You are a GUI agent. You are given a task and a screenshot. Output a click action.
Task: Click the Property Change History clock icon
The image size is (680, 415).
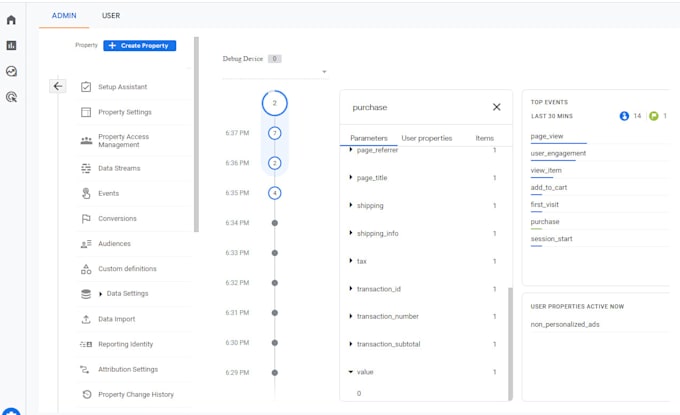tap(87, 394)
